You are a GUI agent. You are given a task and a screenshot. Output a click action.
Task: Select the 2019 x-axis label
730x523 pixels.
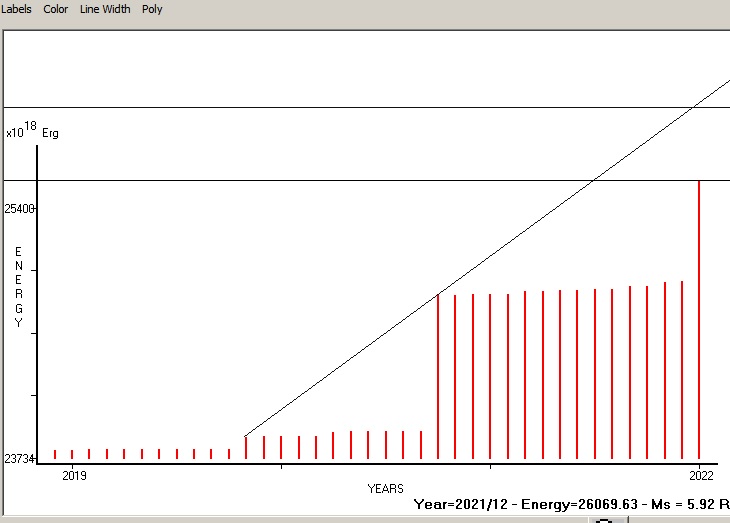pos(74,474)
